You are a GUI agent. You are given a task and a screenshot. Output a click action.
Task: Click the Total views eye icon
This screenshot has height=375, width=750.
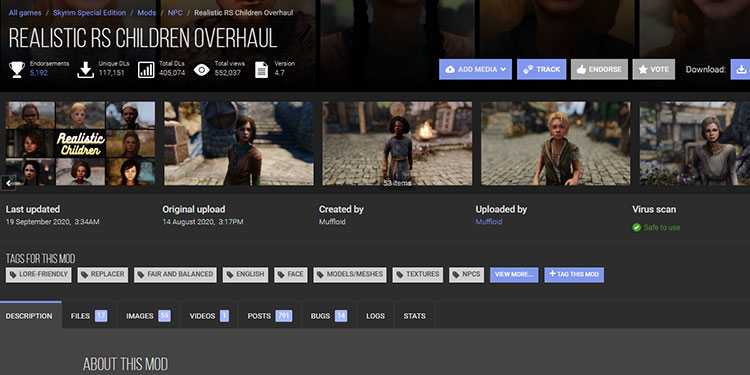click(x=202, y=70)
